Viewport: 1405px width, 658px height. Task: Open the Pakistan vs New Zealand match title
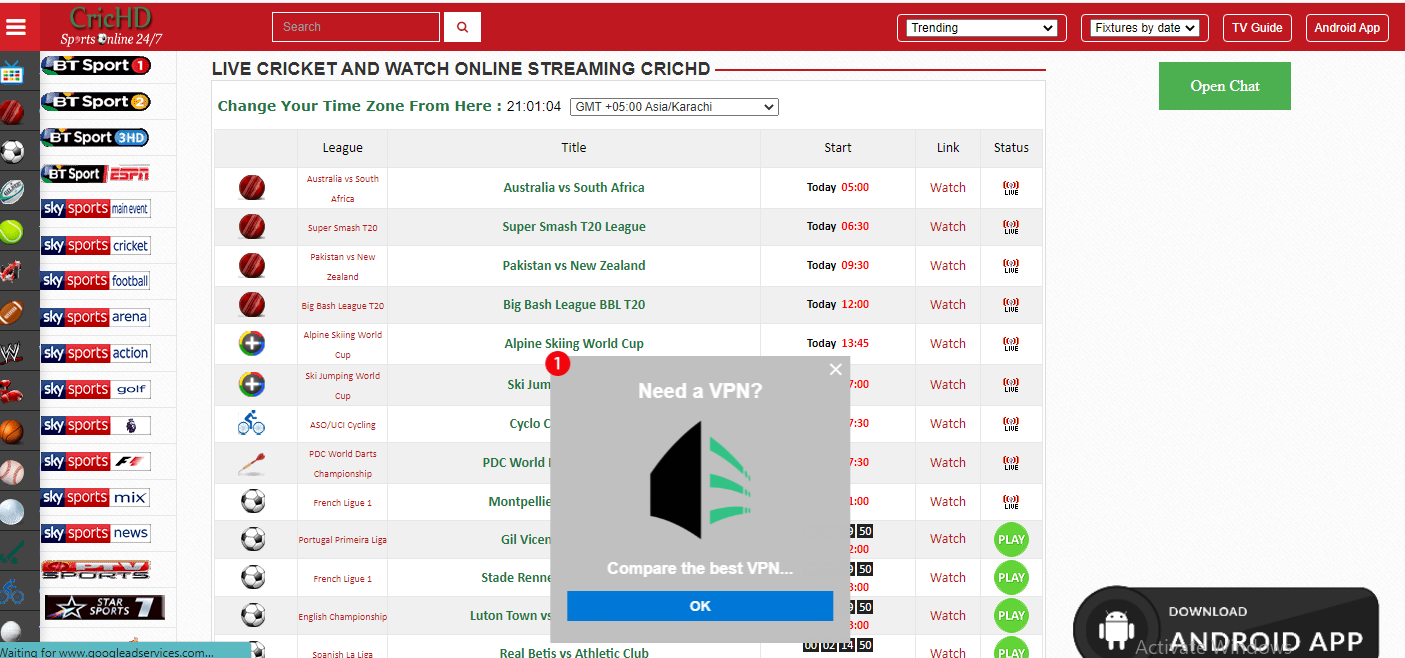(574, 266)
